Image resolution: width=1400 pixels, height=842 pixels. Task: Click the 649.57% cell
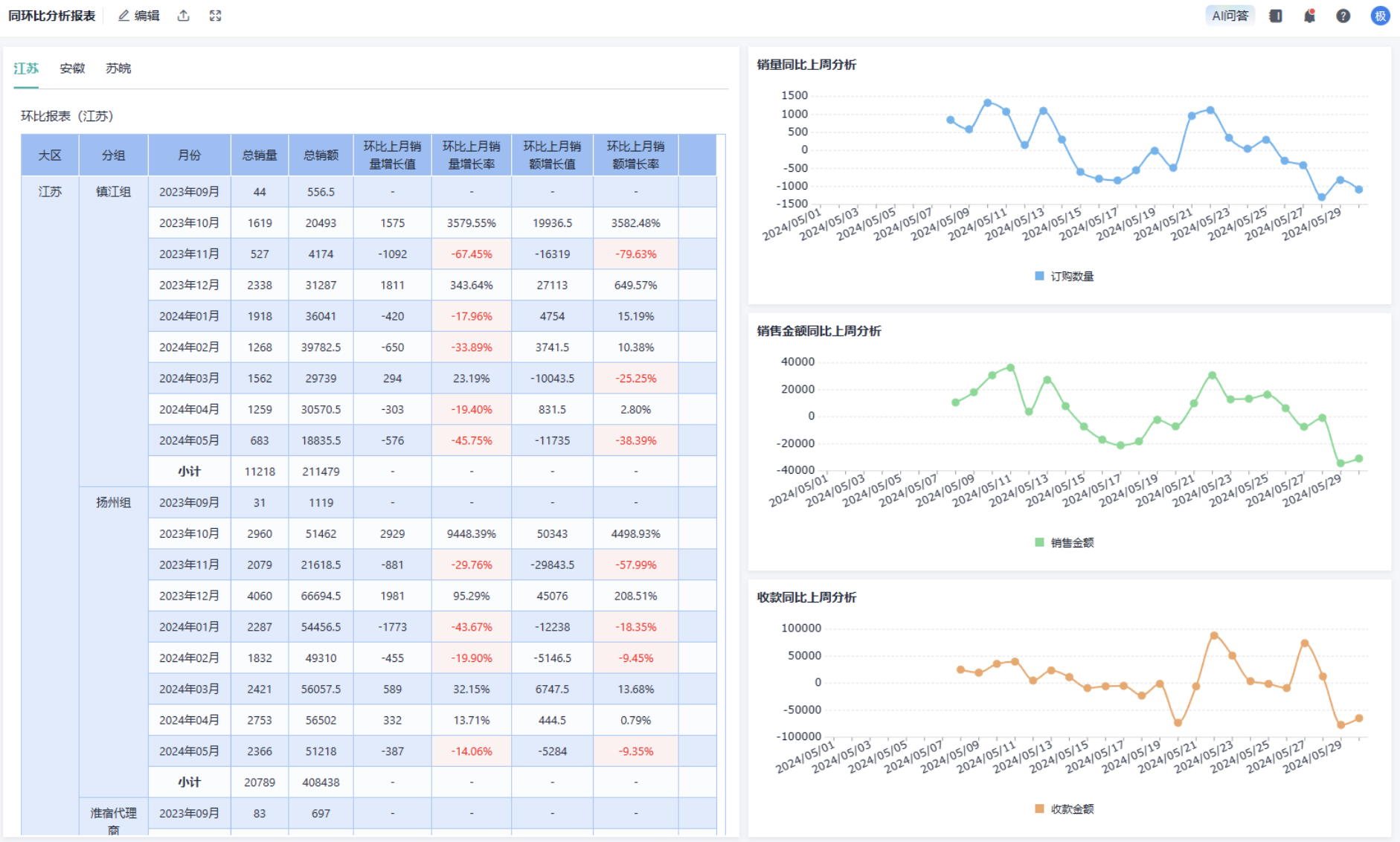coord(636,286)
